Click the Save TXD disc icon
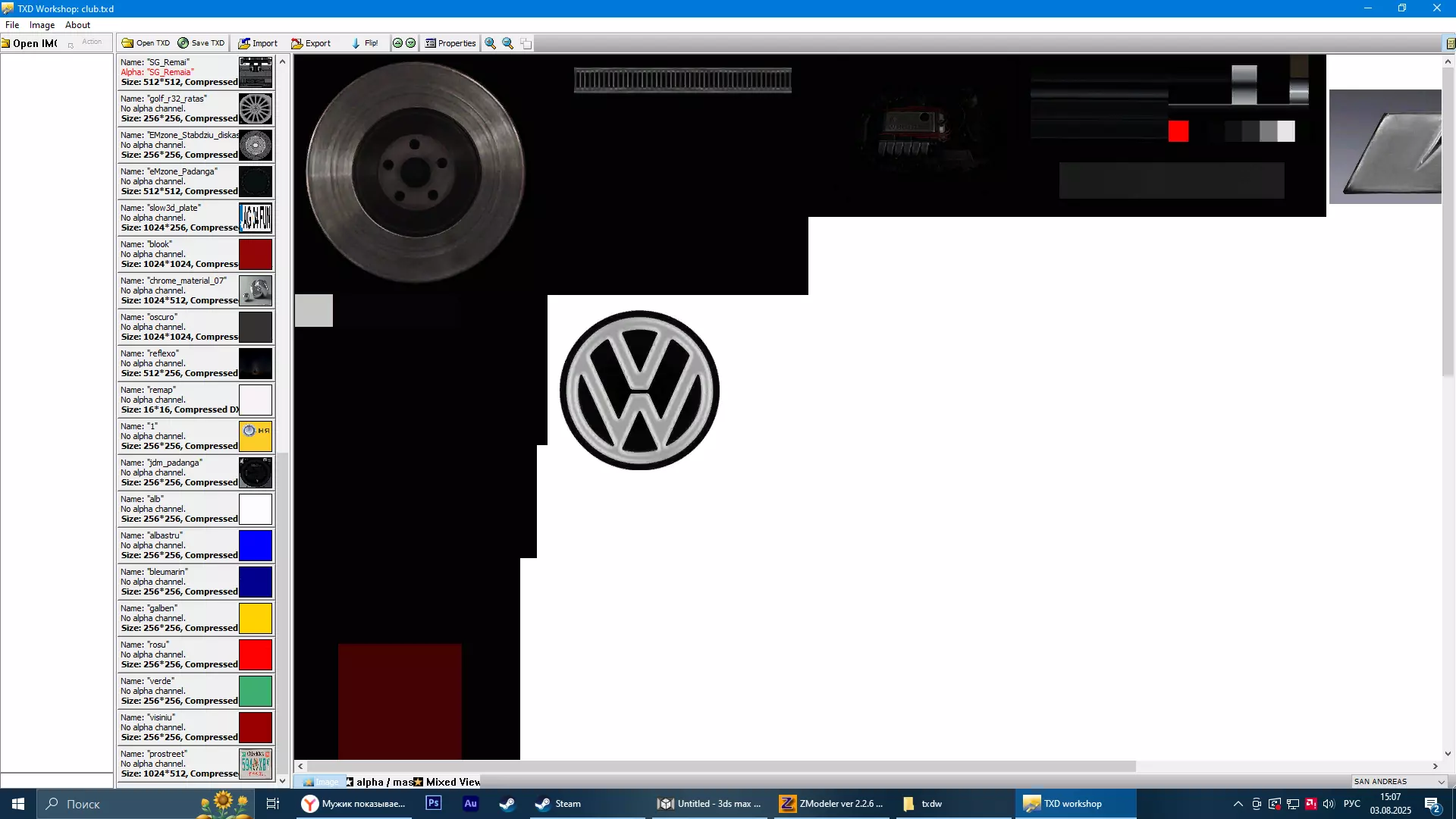The height and width of the screenshot is (819, 1456). pos(183,43)
